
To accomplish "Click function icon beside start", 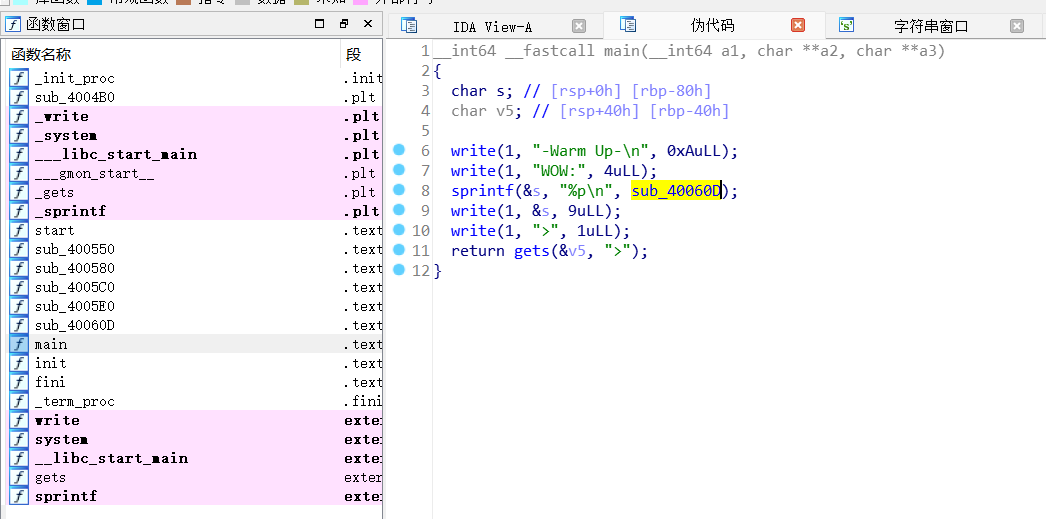I will tap(19, 230).
